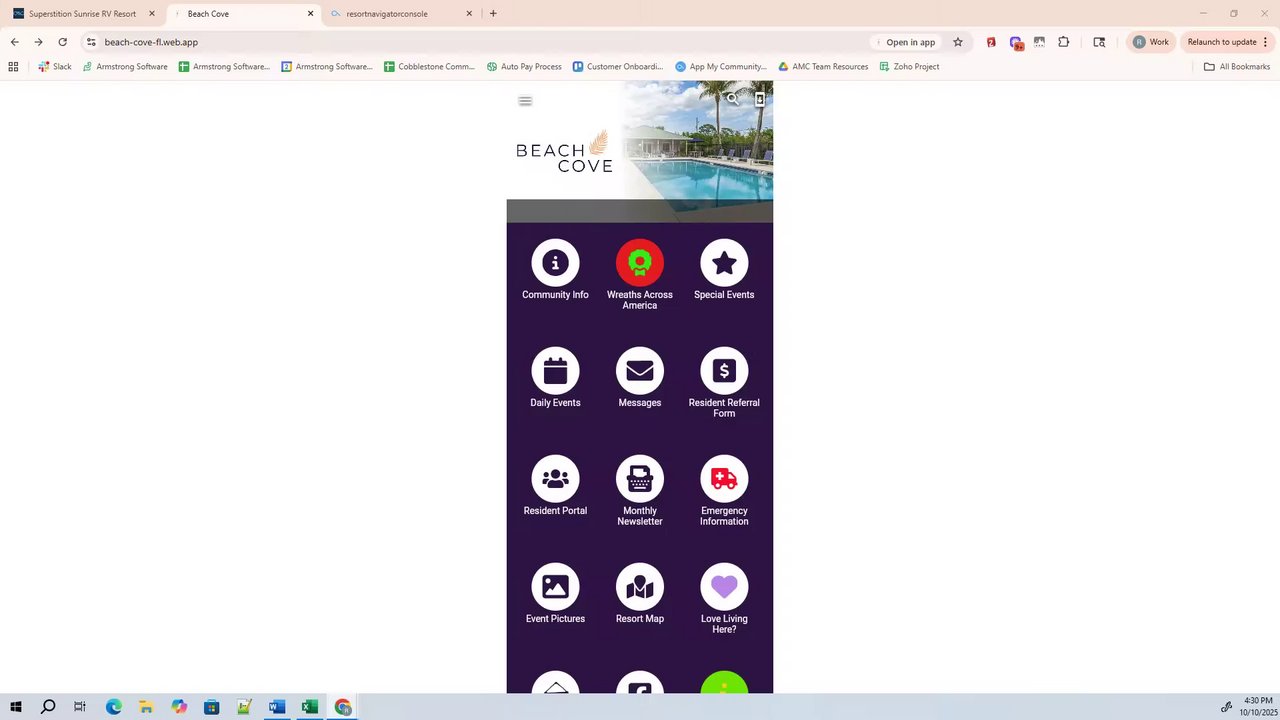Open the Special Events star icon
The height and width of the screenshot is (720, 1280).
click(724, 263)
